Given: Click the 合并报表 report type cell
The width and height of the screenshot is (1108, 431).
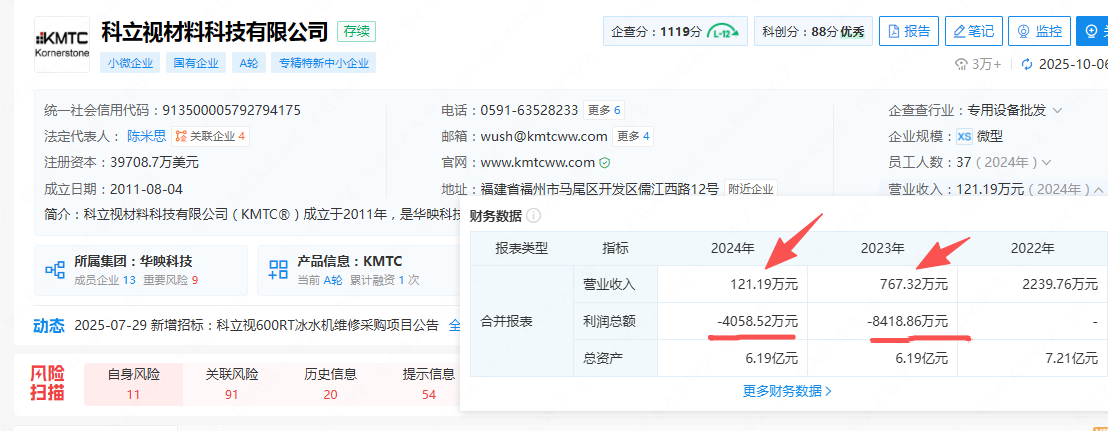Looking at the screenshot, I should click(x=522, y=321).
